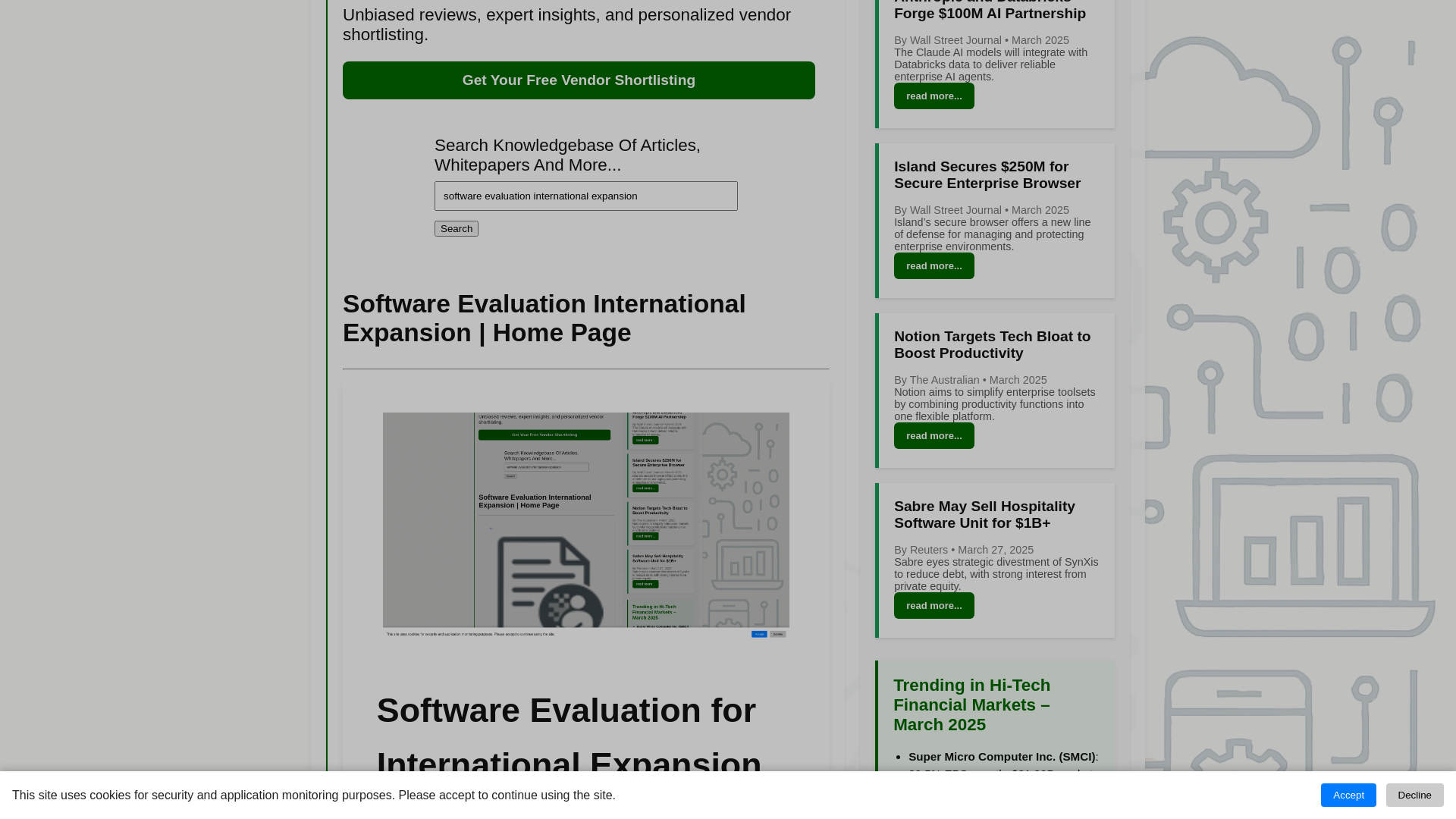Read more on Sabre Hospitality Software Unit
1456x819 pixels.
(934, 606)
